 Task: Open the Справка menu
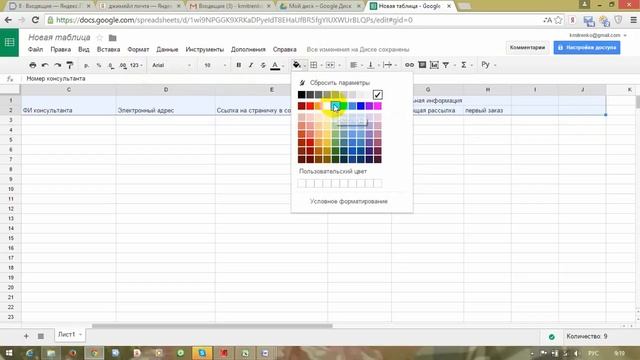(x=284, y=49)
